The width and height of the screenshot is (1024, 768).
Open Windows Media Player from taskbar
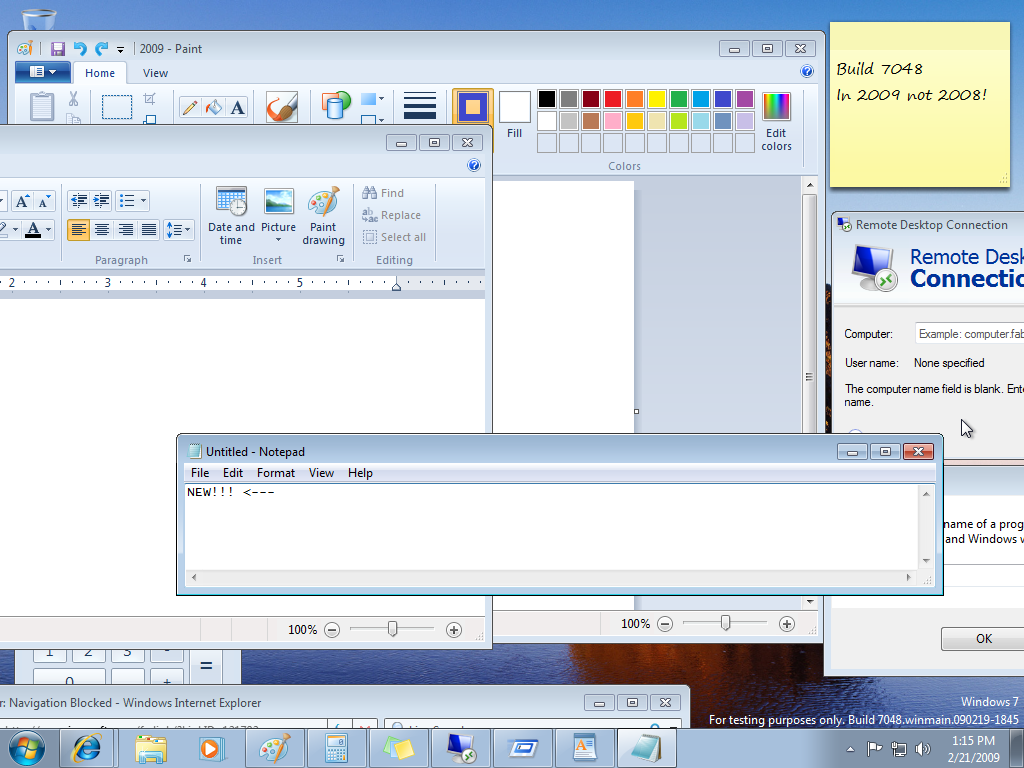[212, 748]
